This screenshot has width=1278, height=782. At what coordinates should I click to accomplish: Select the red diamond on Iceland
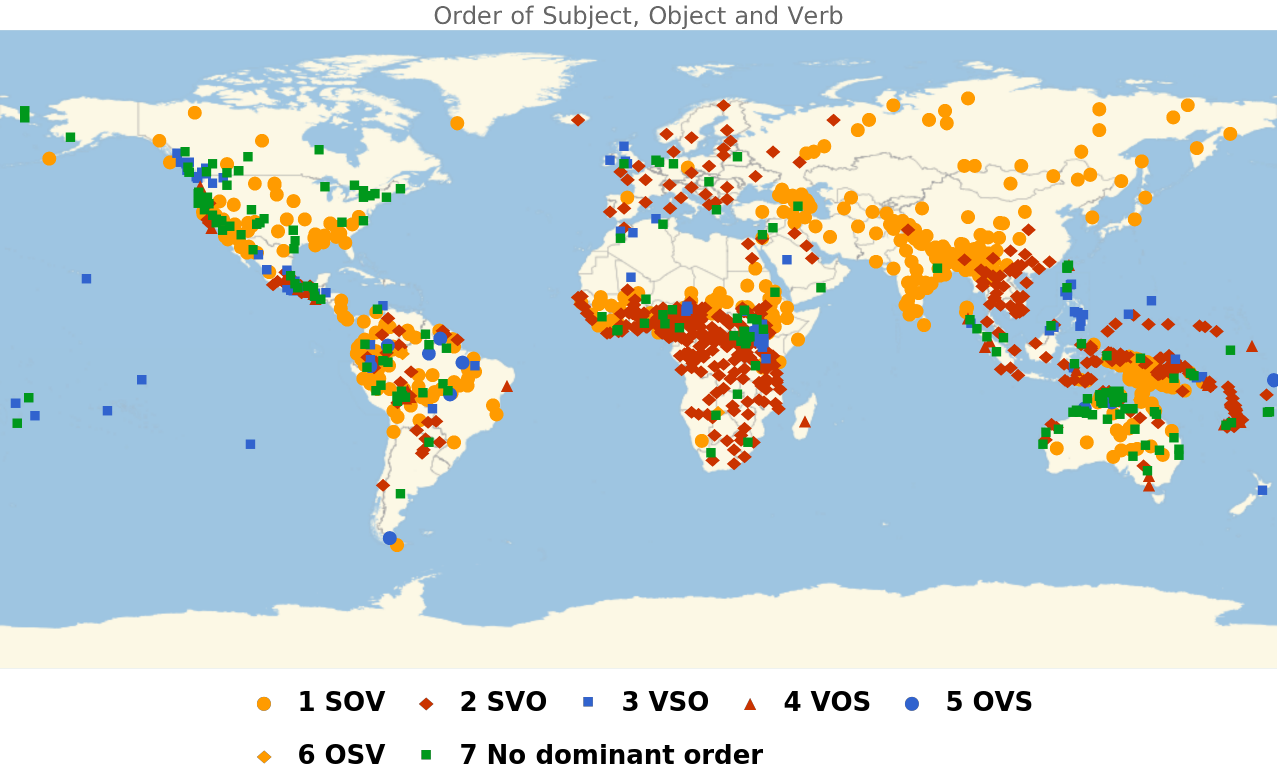[x=578, y=120]
